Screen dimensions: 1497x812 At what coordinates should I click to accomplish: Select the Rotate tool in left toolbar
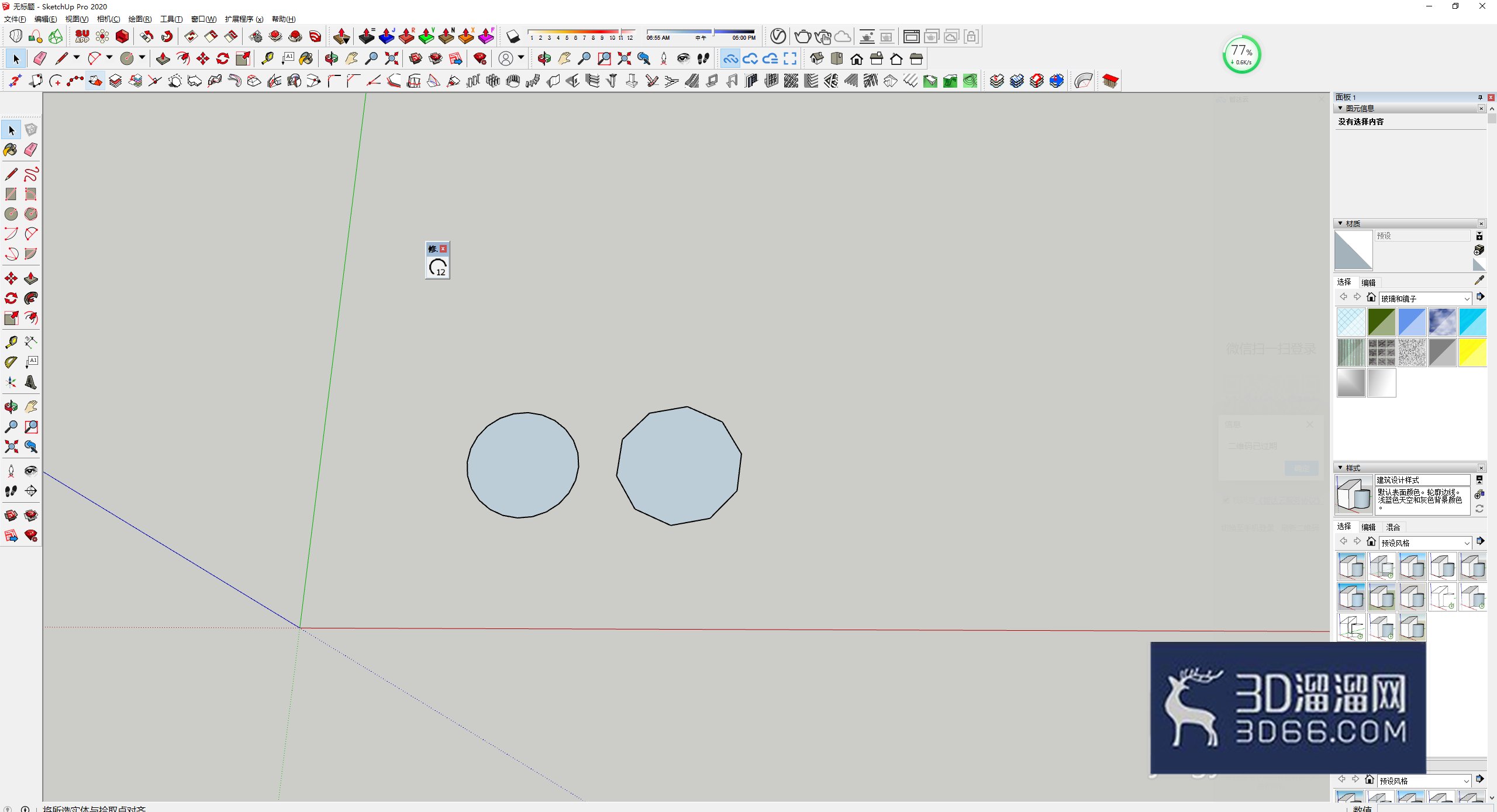11,298
